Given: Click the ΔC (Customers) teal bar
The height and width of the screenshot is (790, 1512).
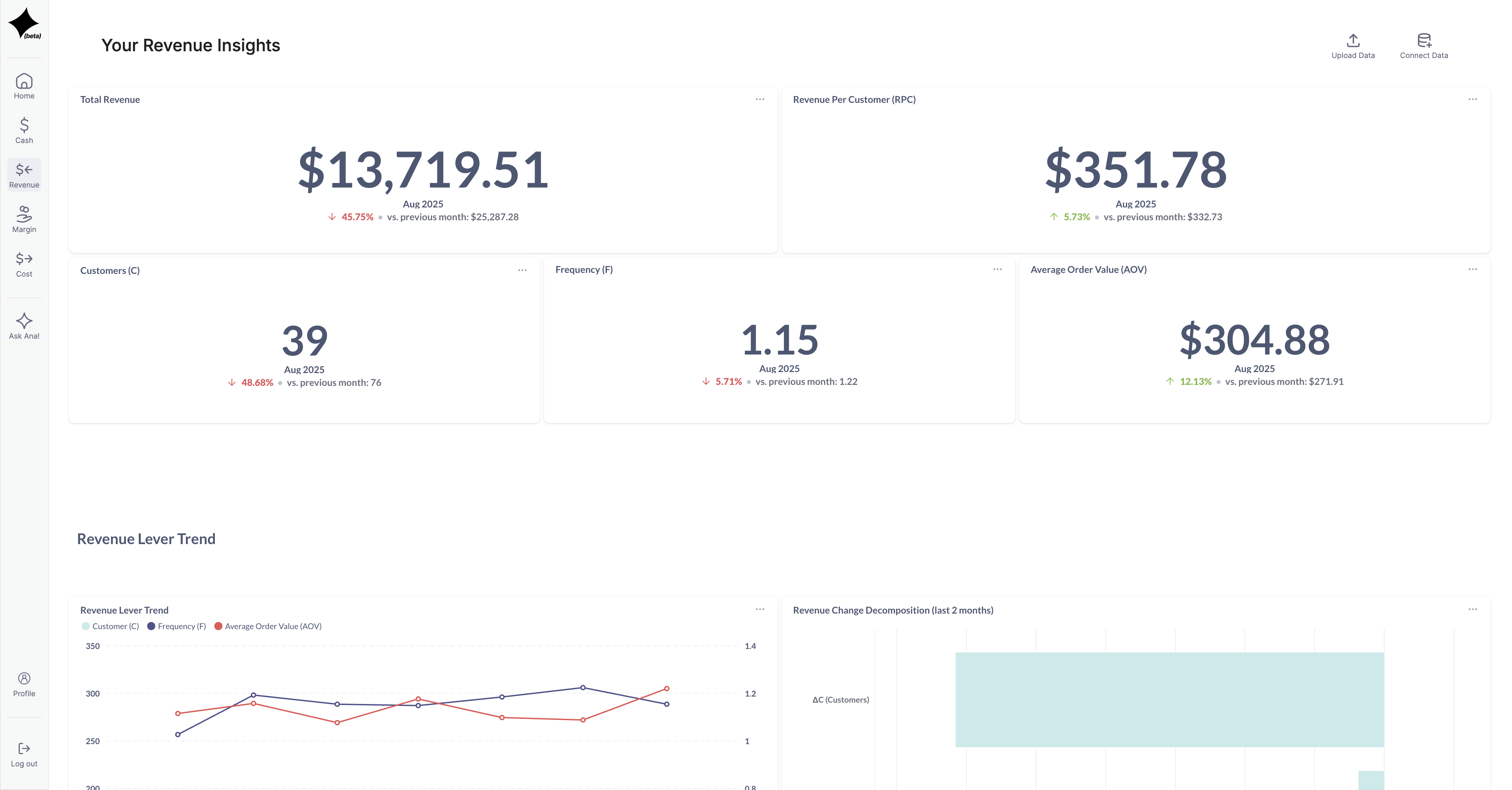Looking at the screenshot, I should (x=1169, y=699).
